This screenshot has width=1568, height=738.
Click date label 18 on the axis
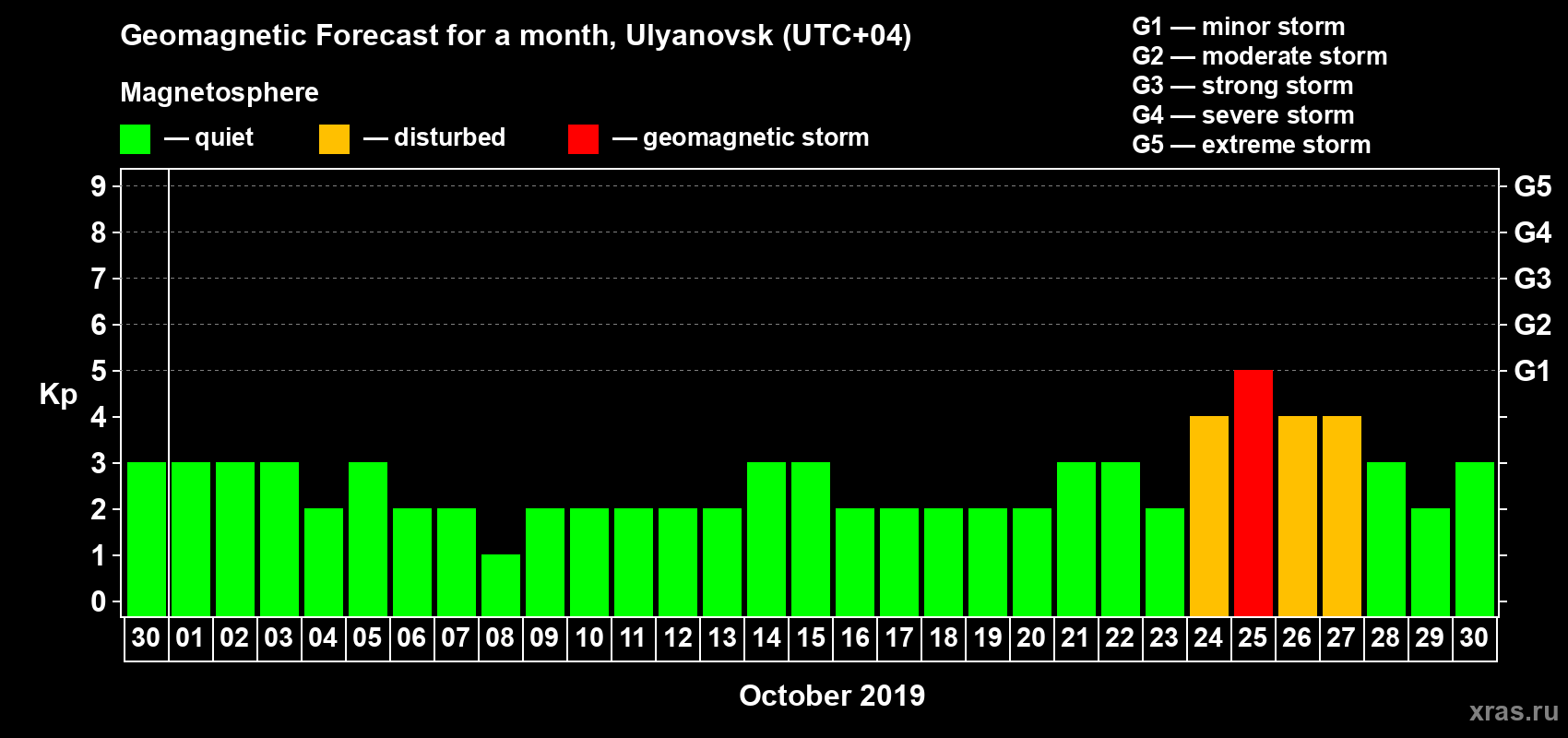943,638
